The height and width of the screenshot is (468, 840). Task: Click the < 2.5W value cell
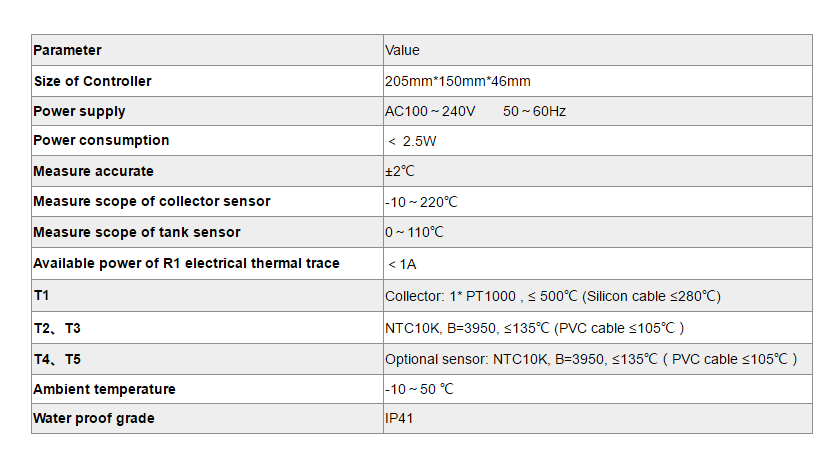tap(412, 141)
